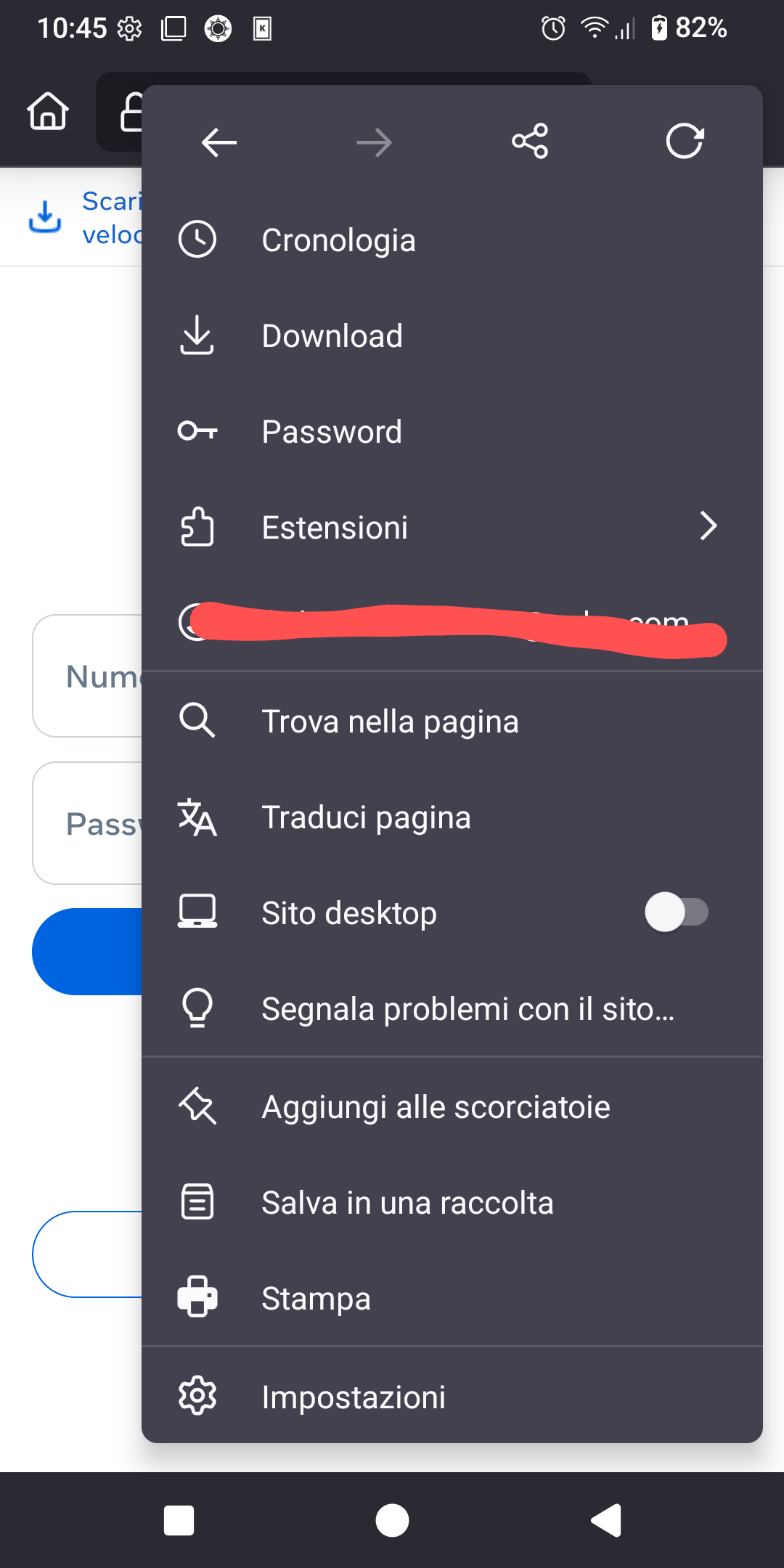Tap the forward navigation arrow

(x=375, y=142)
